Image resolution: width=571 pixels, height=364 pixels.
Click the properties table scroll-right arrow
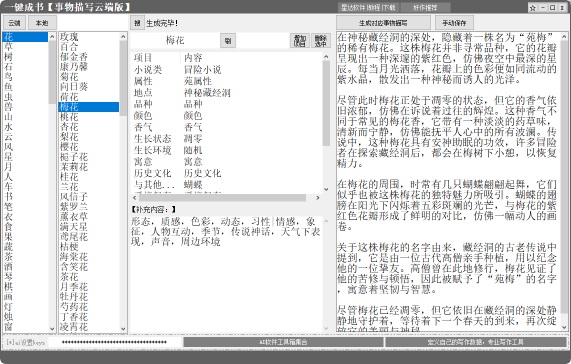pyautogui.click(x=318, y=198)
